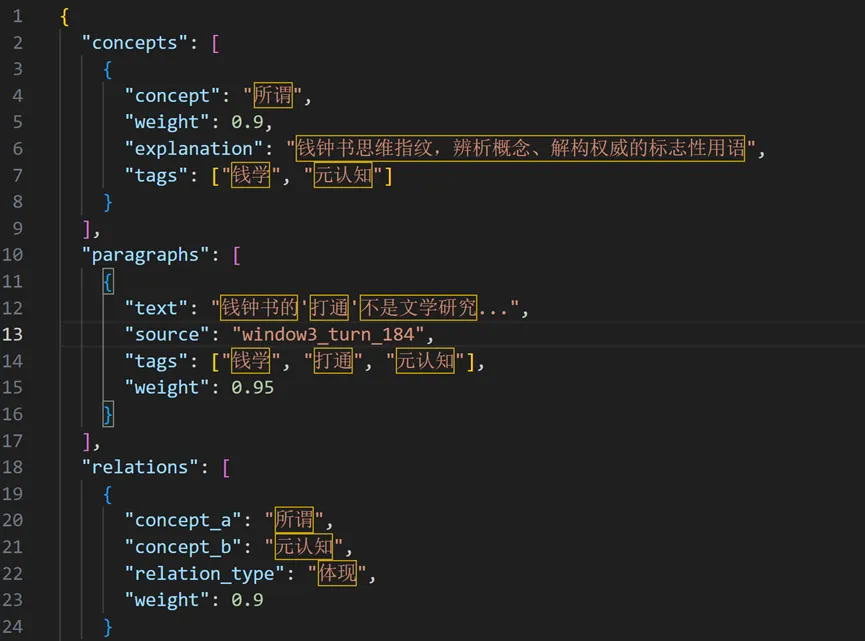This screenshot has width=865, height=641.
Task: Click line number 24 in the gutter
Action: tap(12, 626)
